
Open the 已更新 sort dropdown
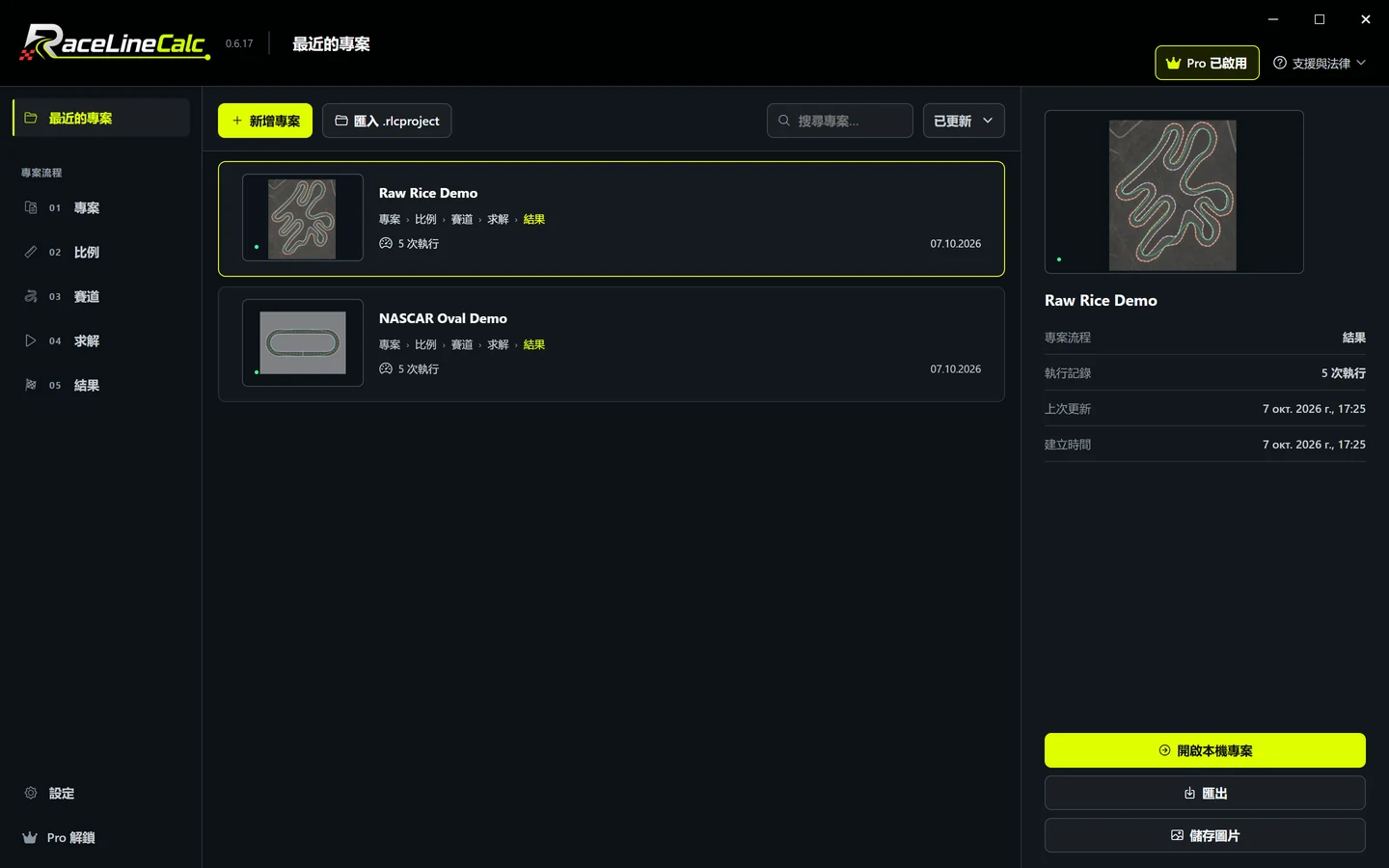964,121
